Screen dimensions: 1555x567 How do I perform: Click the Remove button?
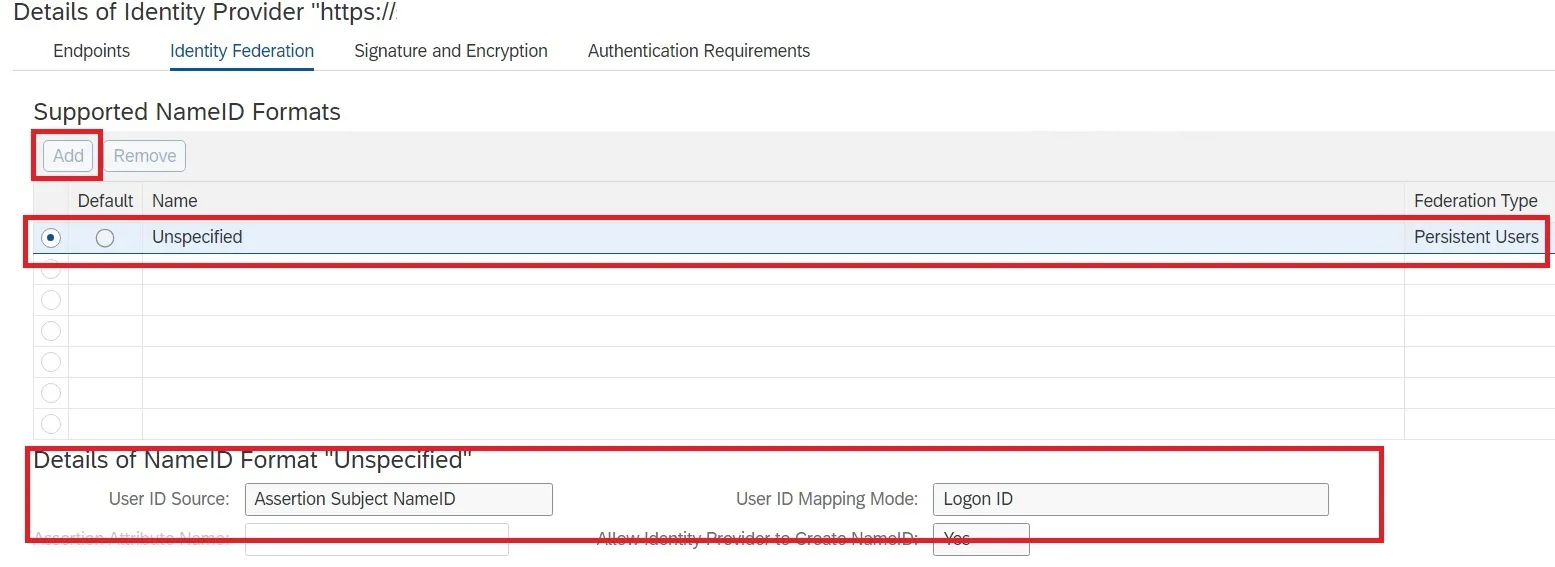pyautogui.click(x=144, y=156)
